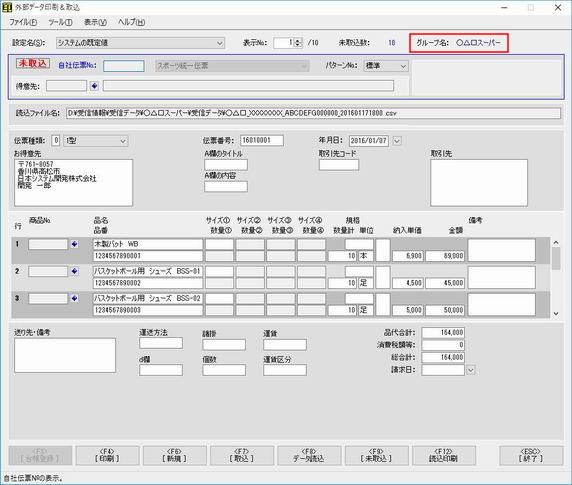Viewport: 572px width, 485px height.
Task: Click the 取引先コード field
Action: 339,165
